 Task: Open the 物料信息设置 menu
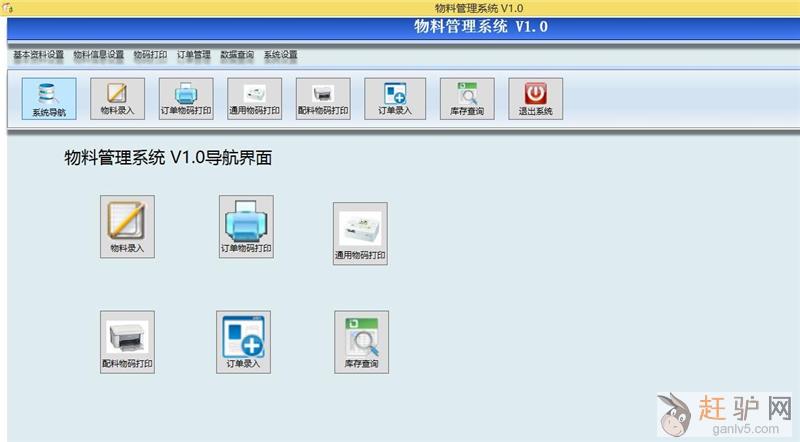(98, 55)
